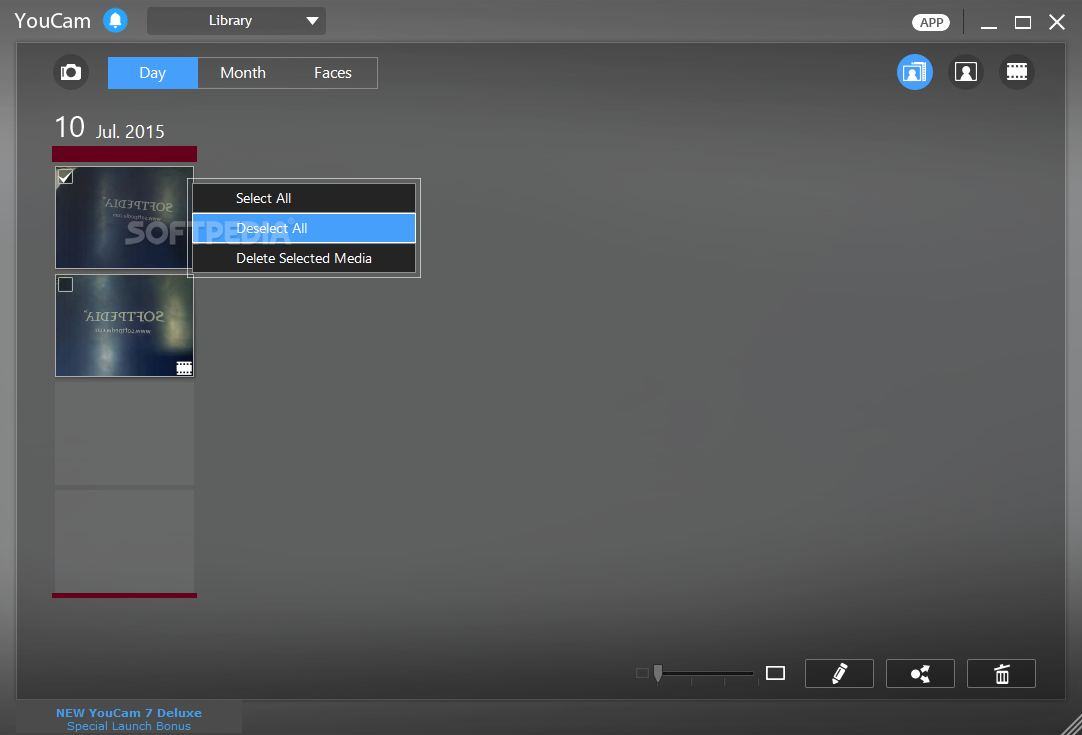Click small thumbnail size icon left of the slider

(642, 673)
